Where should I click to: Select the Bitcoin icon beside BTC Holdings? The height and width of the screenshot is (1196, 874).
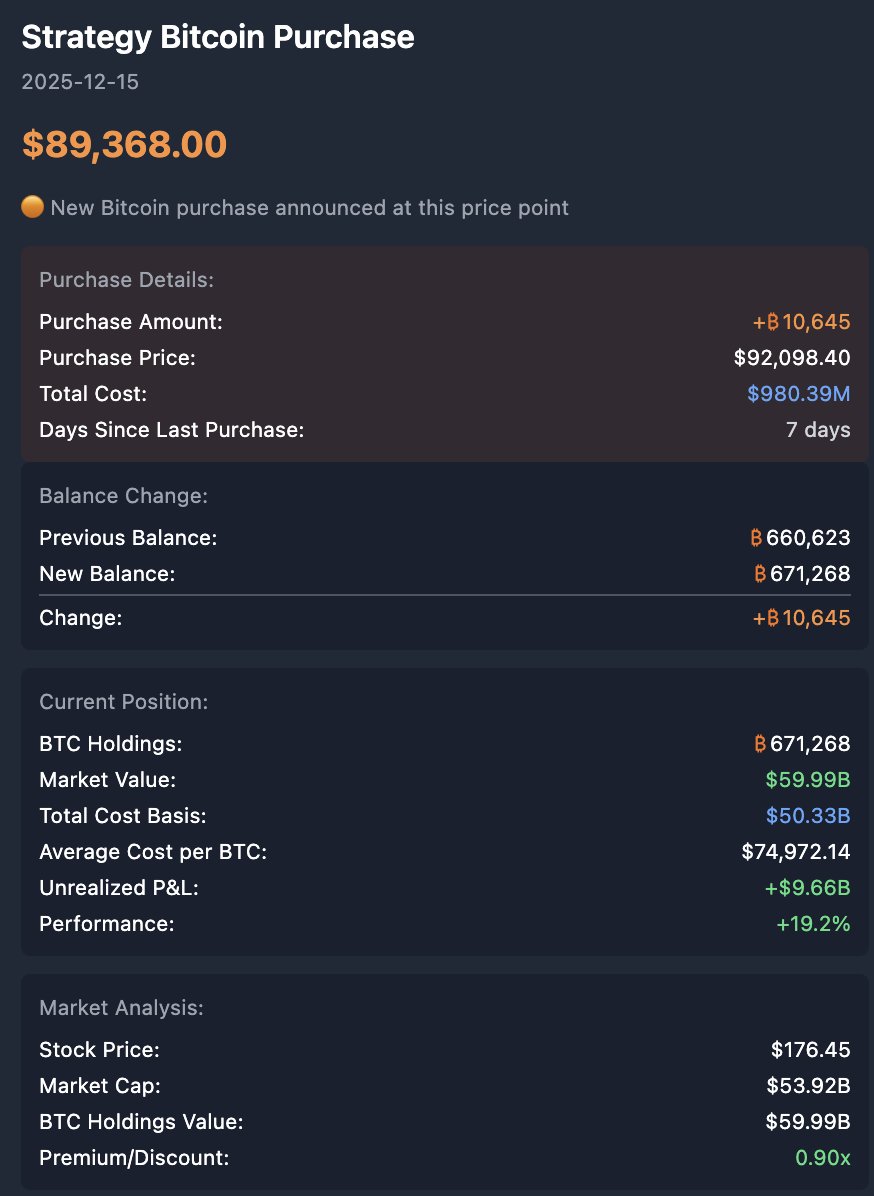(760, 744)
